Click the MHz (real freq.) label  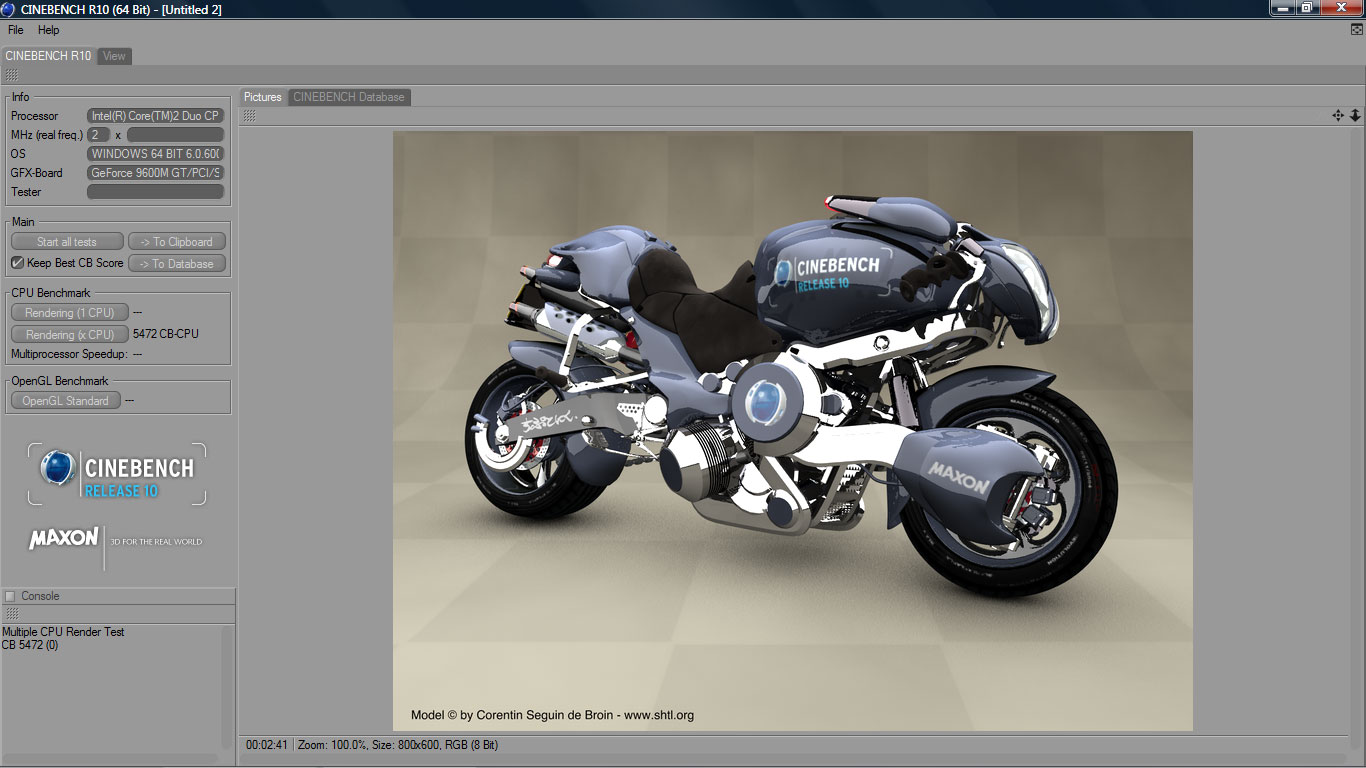47,135
